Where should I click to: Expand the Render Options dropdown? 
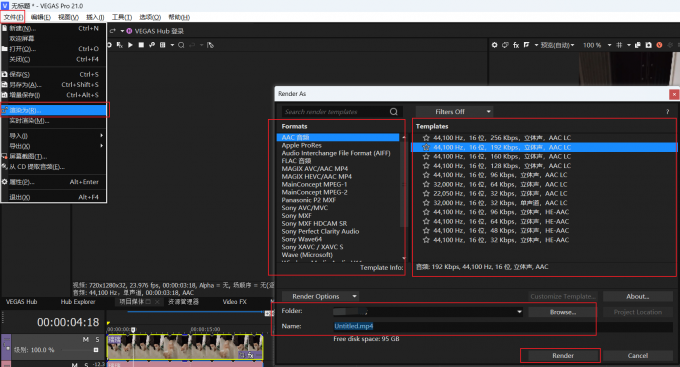pyautogui.click(x=320, y=296)
